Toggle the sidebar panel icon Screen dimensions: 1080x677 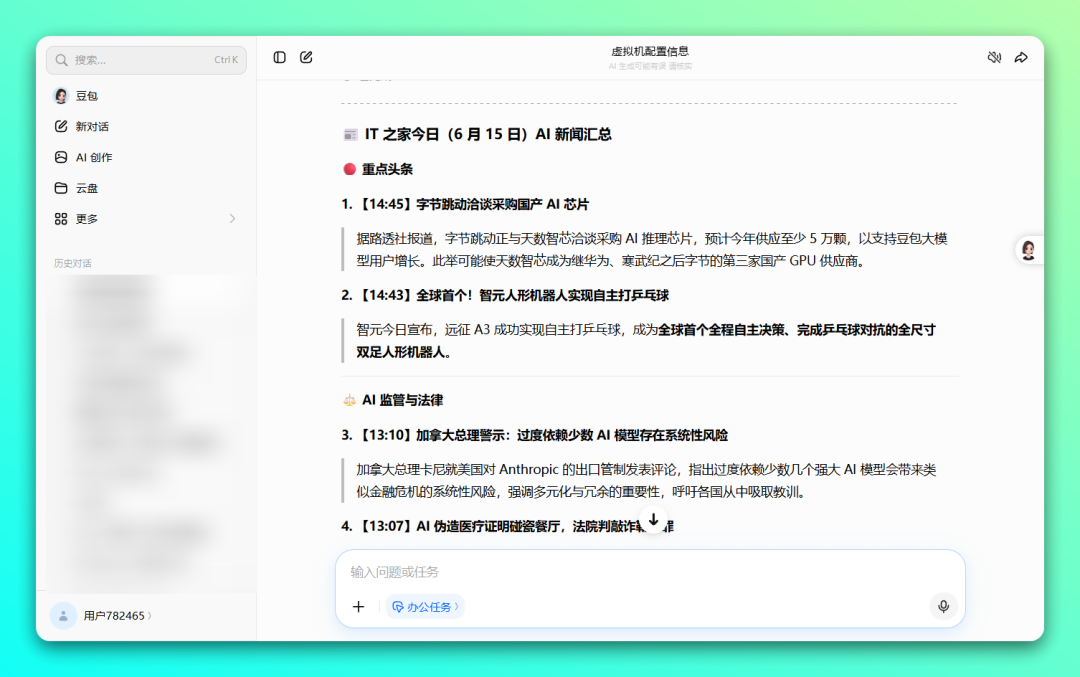(x=279, y=57)
